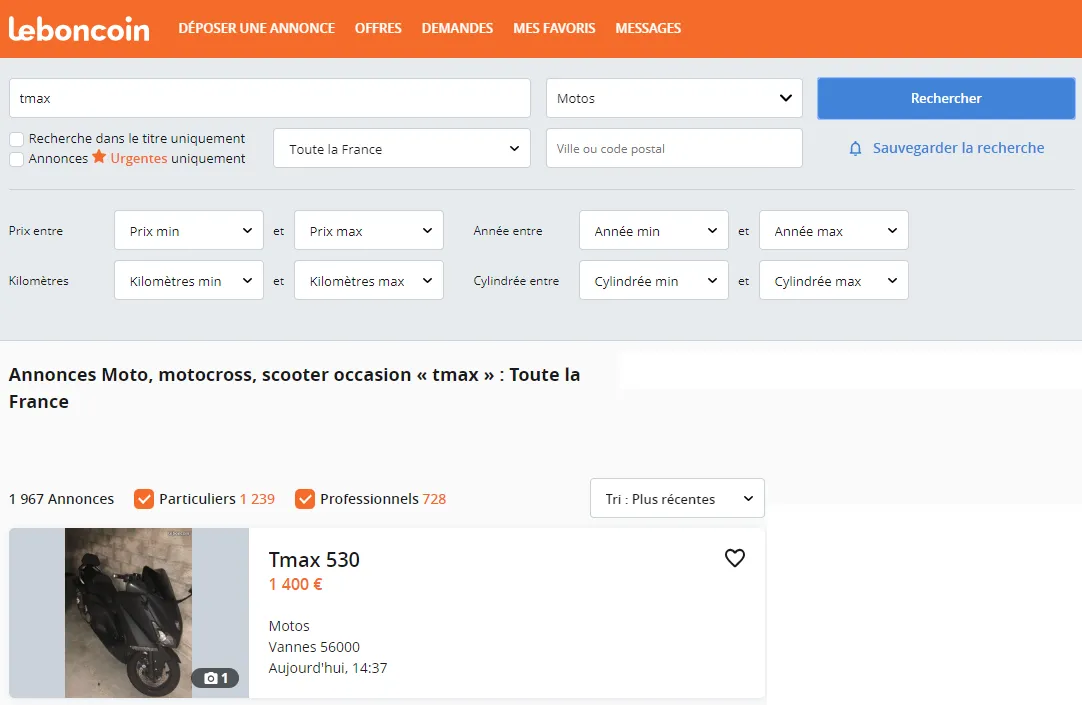This screenshot has width=1082, height=705.
Task: Click the 1 967 Annonces count
Action: point(61,499)
